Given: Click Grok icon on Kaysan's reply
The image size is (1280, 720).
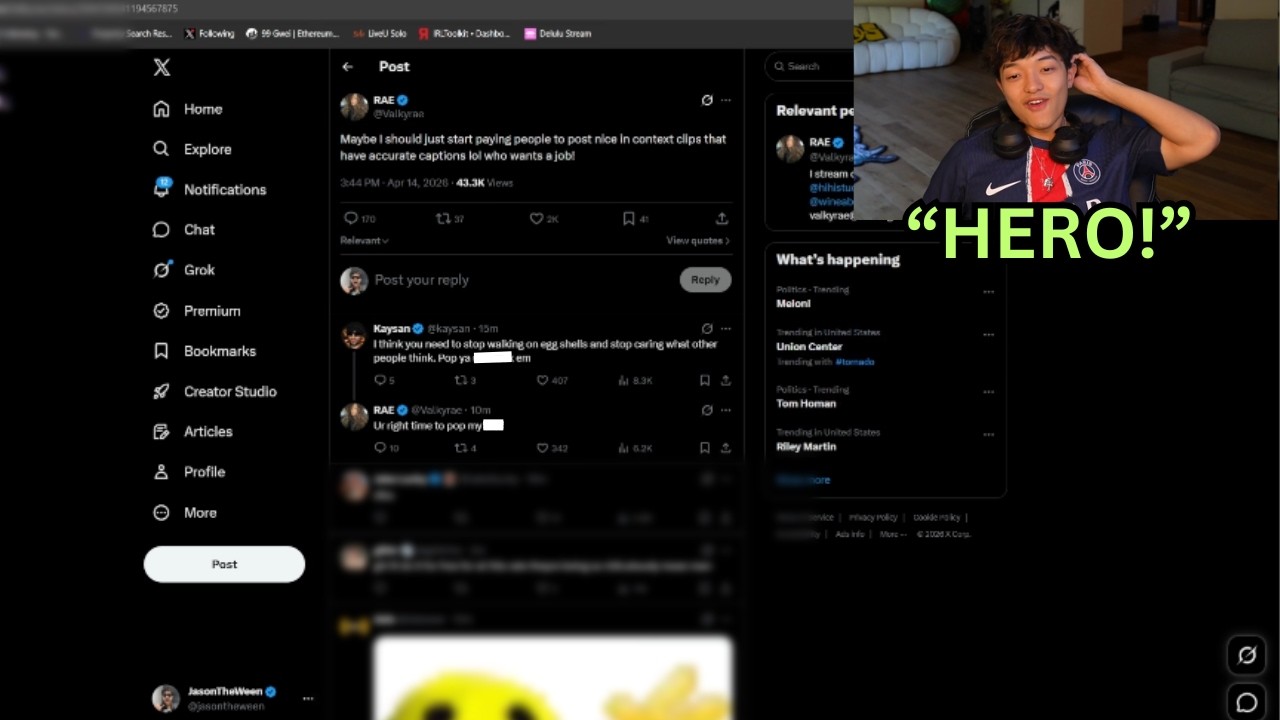Looking at the screenshot, I should point(707,328).
